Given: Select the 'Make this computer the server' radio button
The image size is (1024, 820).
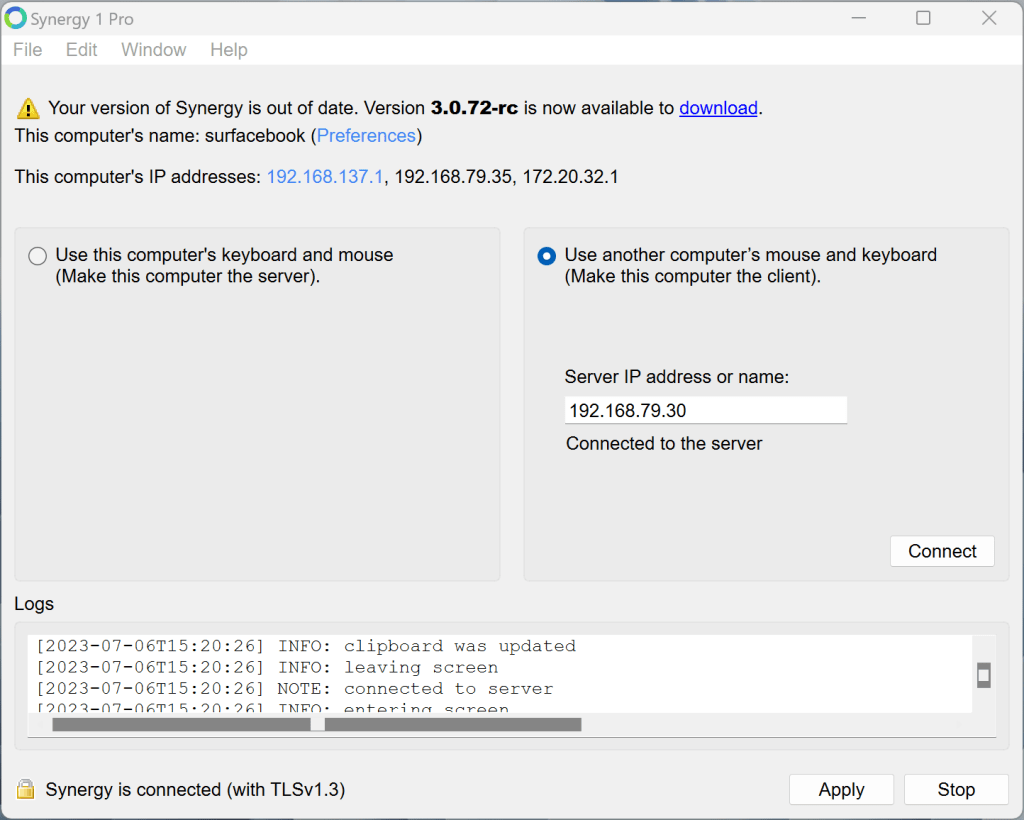Looking at the screenshot, I should coord(37,256).
